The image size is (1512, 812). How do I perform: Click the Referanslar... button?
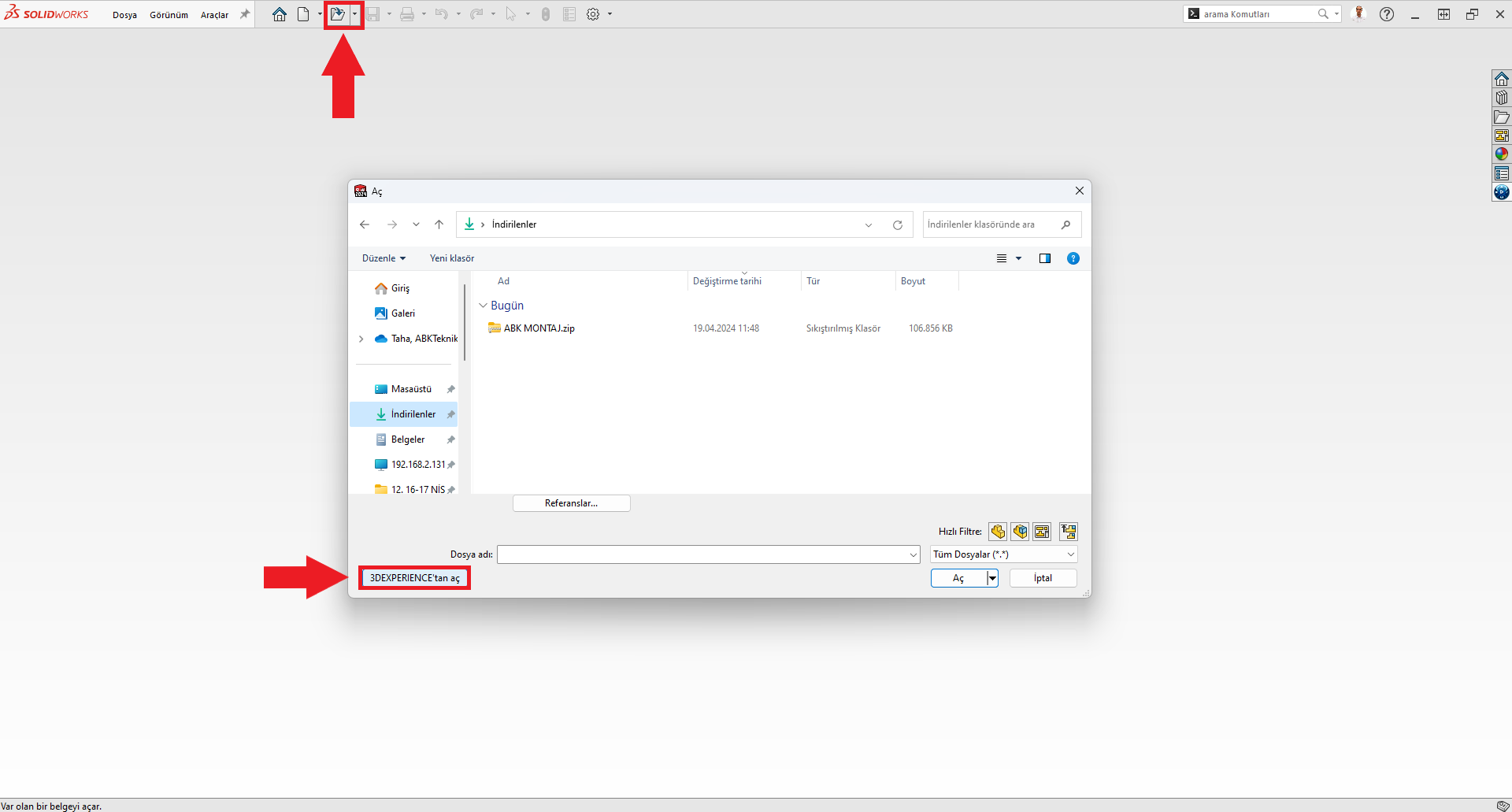coord(571,503)
